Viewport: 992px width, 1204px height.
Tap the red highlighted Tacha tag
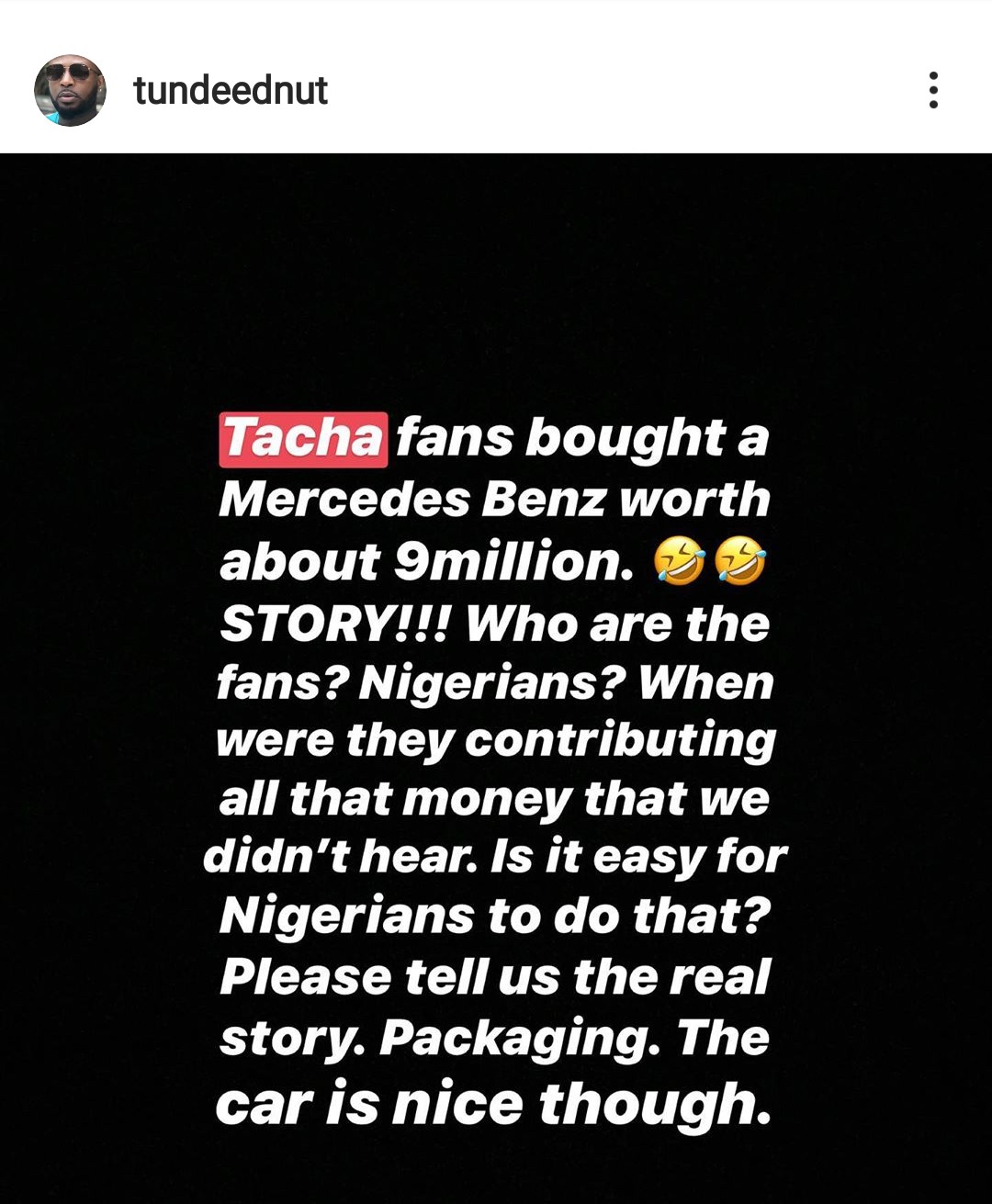pos(302,438)
